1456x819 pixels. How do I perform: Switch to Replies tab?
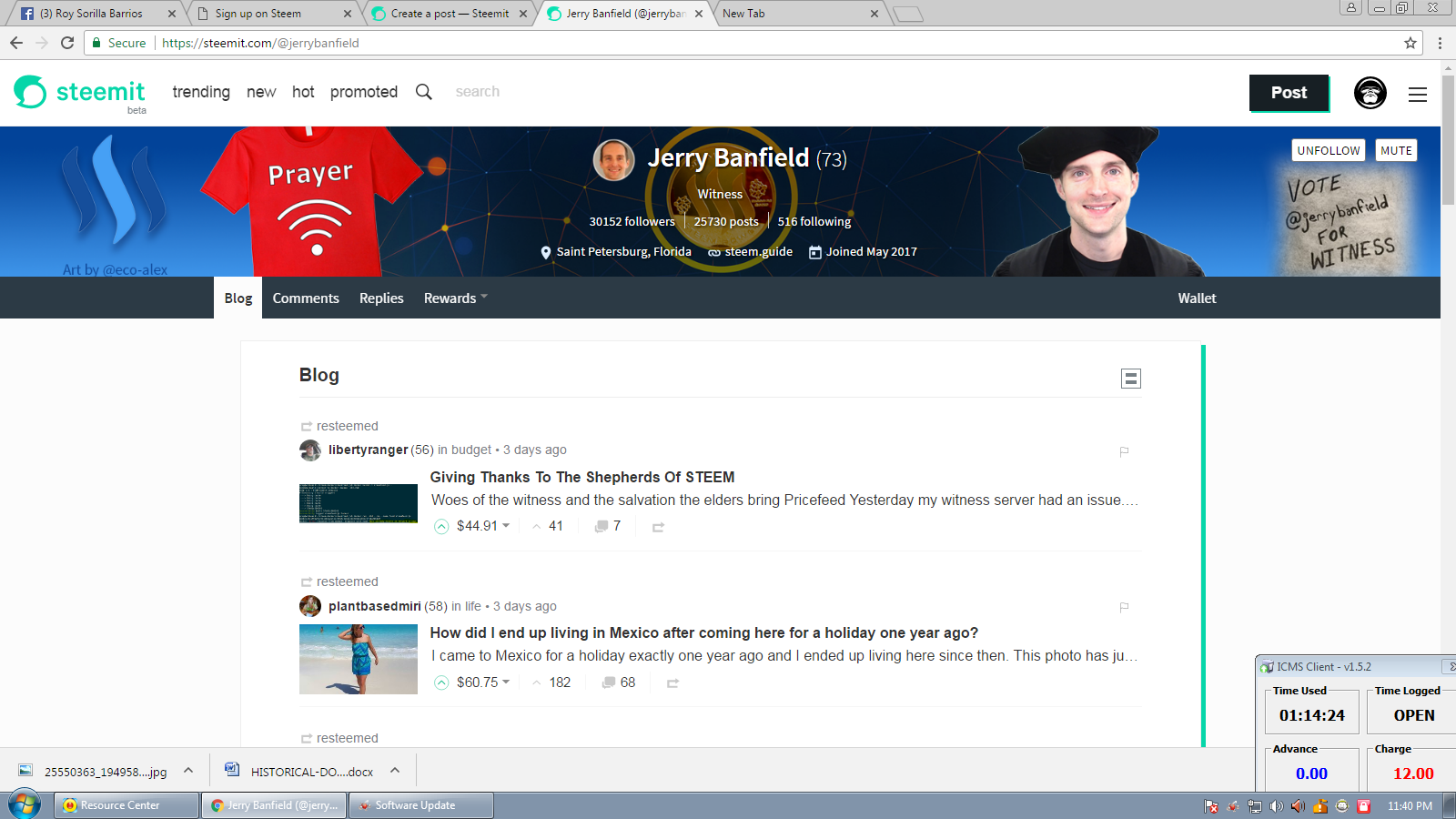[381, 298]
